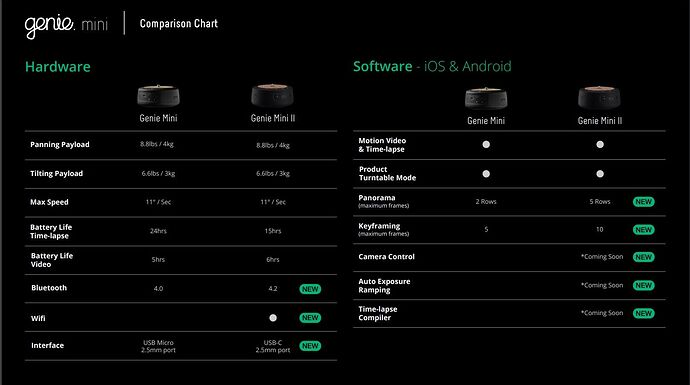Select the Motion Video & Time-lapse label

[382, 145]
